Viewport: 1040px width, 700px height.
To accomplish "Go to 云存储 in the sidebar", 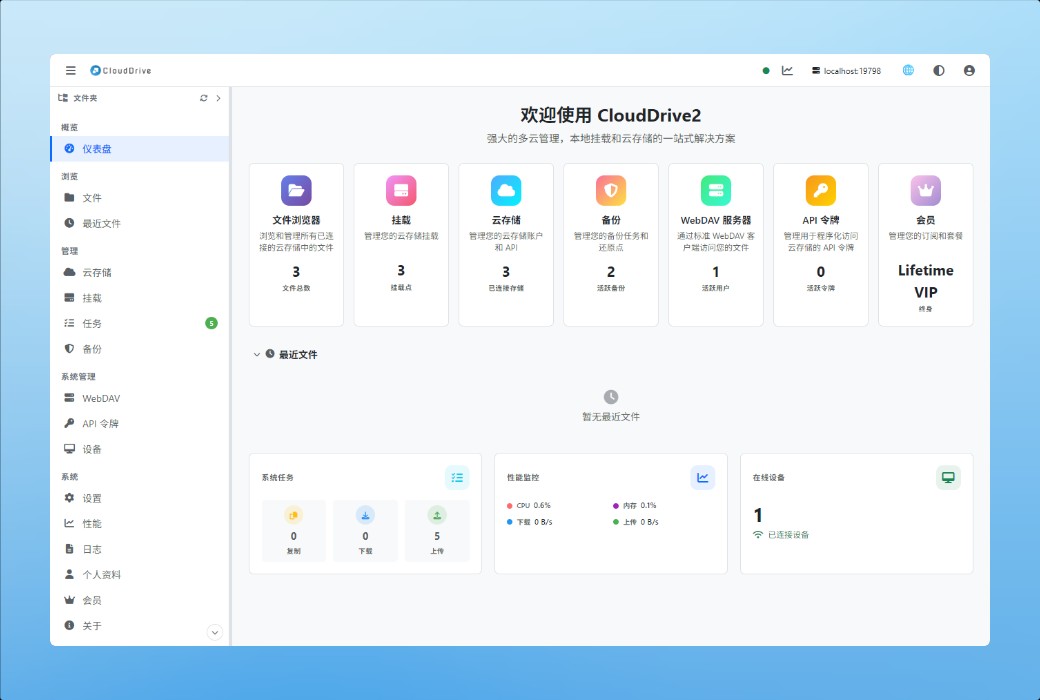I will click(140, 273).
